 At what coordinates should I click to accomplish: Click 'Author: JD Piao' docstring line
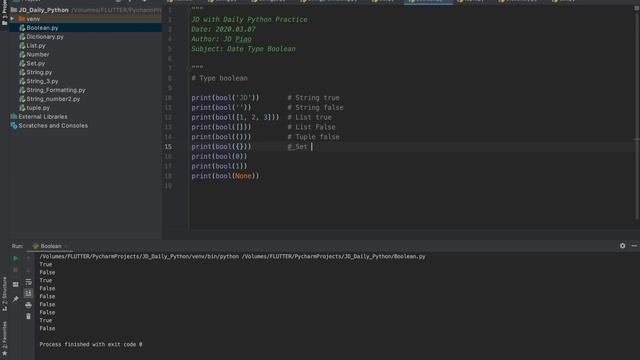coord(221,39)
